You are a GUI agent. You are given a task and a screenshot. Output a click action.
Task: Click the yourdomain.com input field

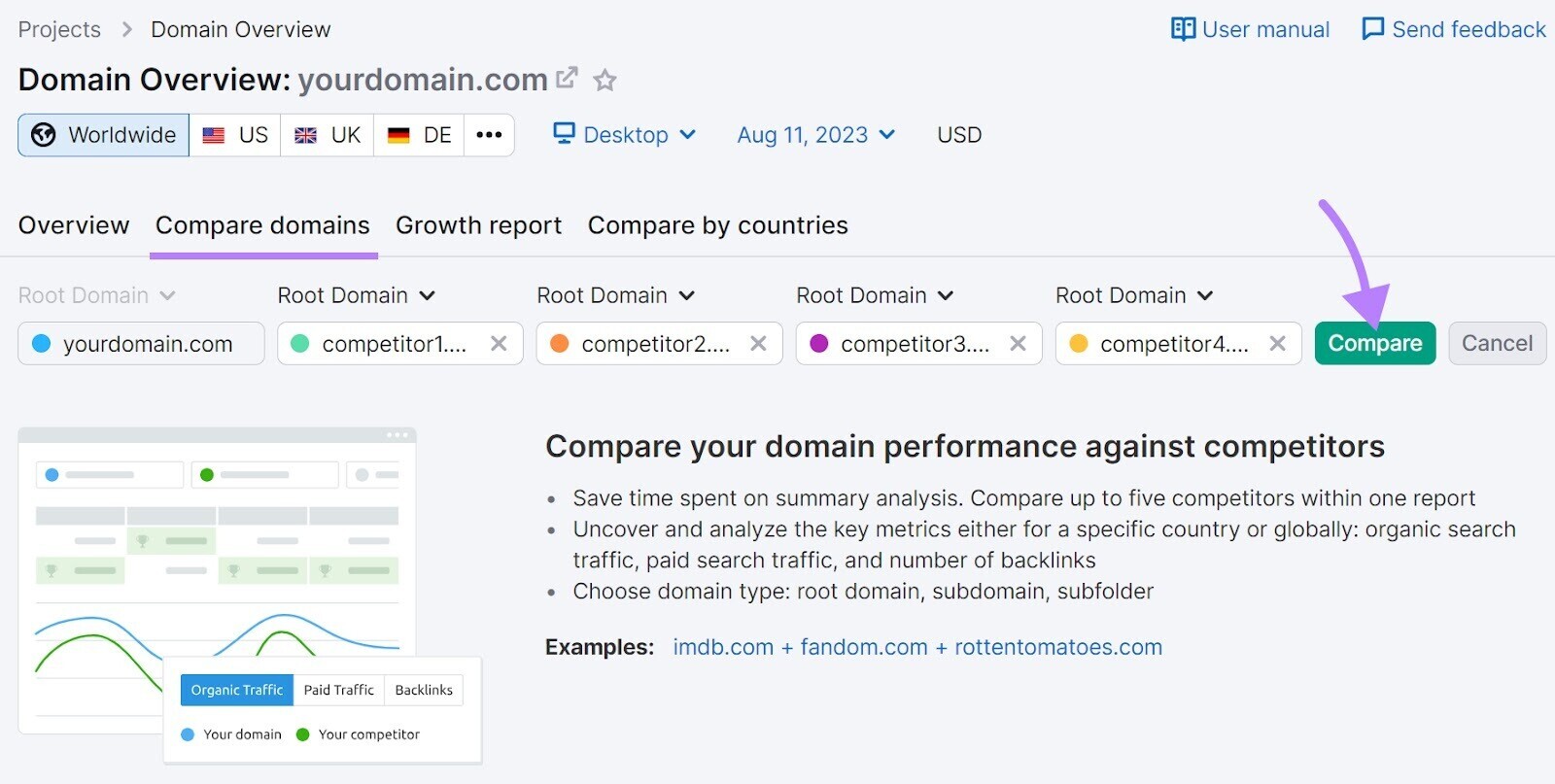[x=141, y=343]
